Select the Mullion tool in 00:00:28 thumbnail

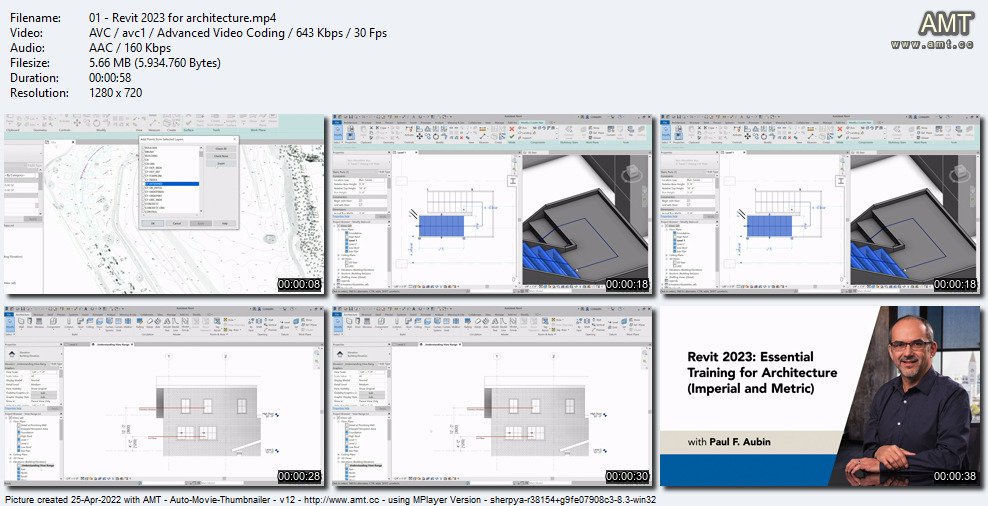(x=128, y=323)
